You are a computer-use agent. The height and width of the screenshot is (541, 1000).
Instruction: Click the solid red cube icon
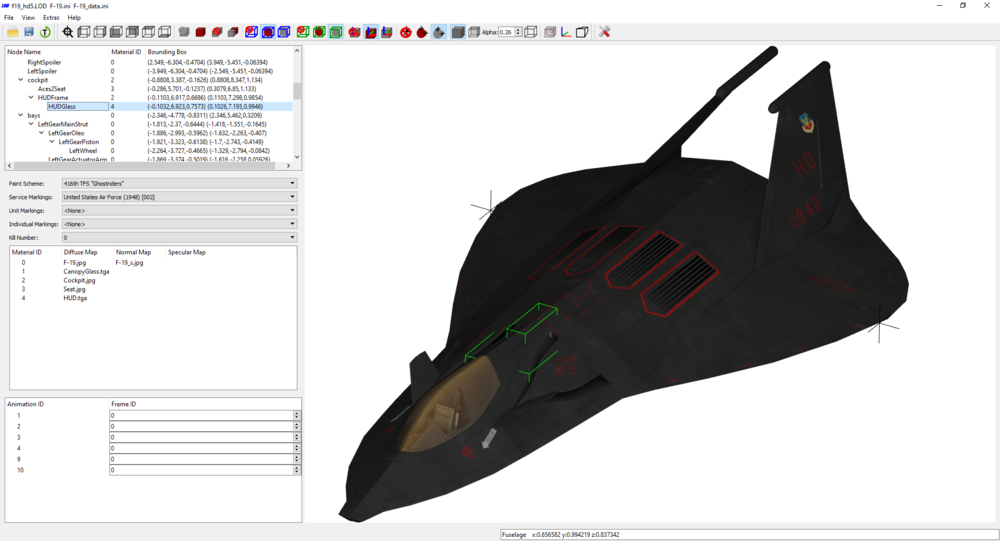tap(200, 32)
